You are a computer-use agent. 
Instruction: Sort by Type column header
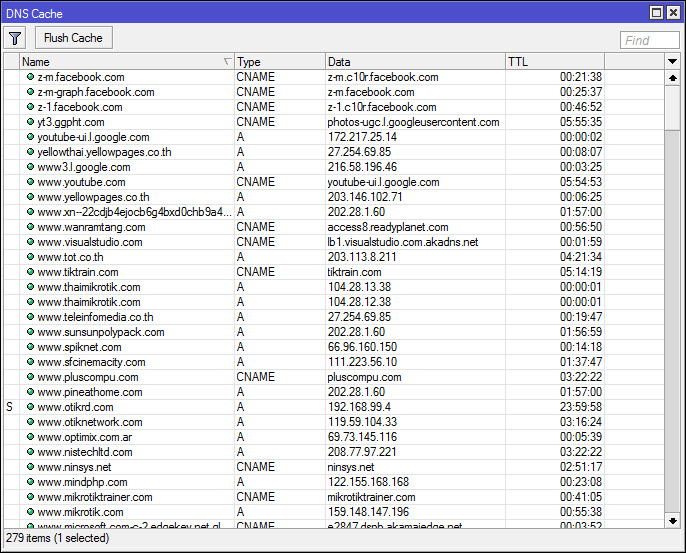280,62
